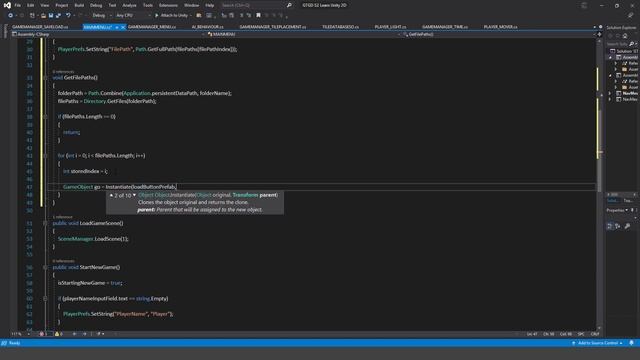Open the Window menu
The width and height of the screenshot is (640, 360).
[x=191, y=5]
